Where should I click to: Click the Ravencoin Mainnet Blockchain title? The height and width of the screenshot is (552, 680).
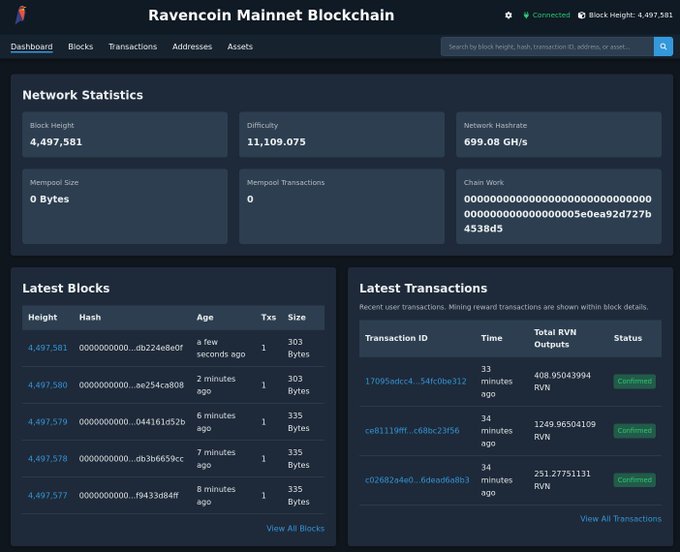pyautogui.click(x=271, y=15)
